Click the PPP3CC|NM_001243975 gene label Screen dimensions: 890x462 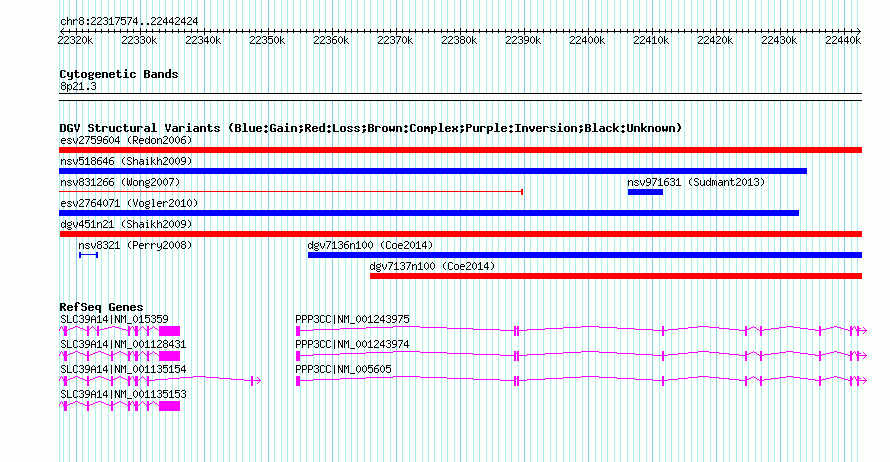point(352,320)
